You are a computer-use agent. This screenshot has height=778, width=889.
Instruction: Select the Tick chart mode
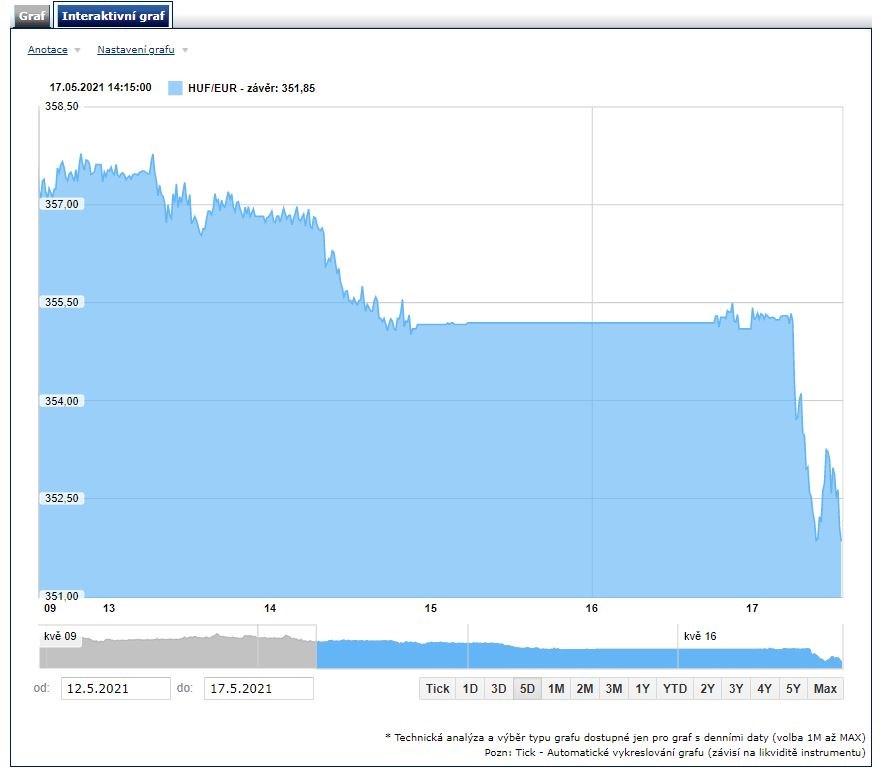pyautogui.click(x=438, y=688)
